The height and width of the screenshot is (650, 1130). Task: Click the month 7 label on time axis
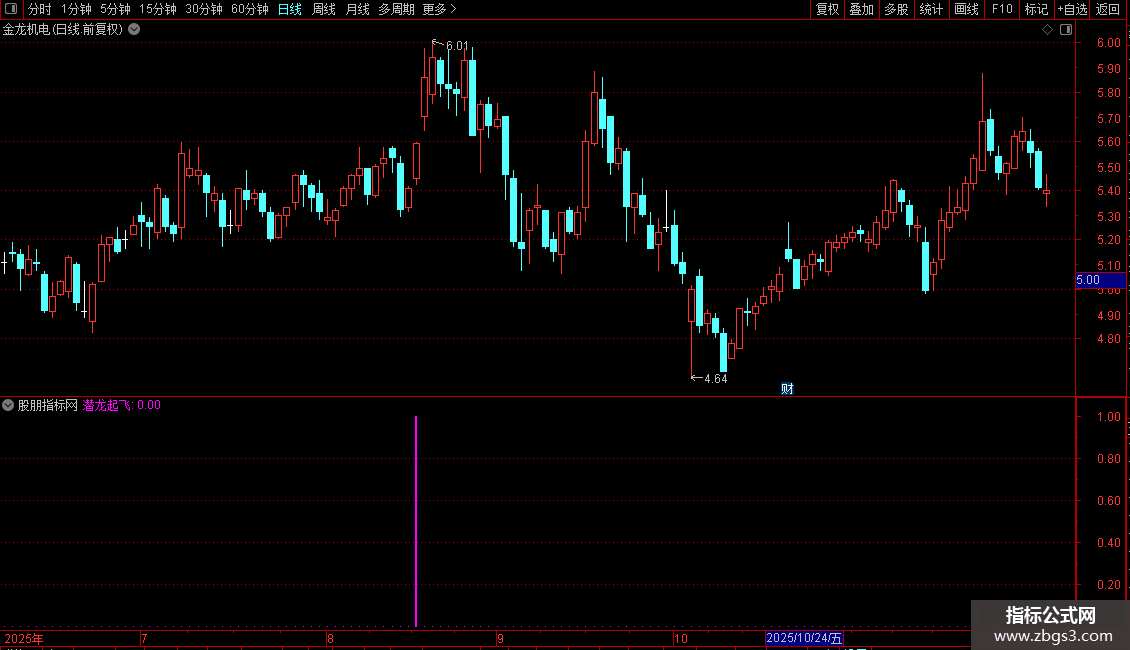[144, 638]
